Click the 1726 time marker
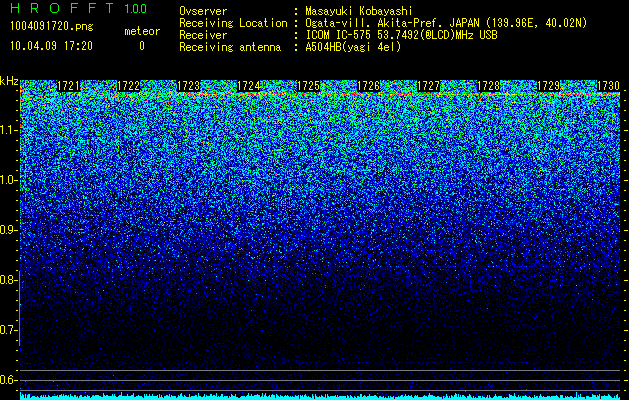The image size is (629, 400). coord(369,86)
